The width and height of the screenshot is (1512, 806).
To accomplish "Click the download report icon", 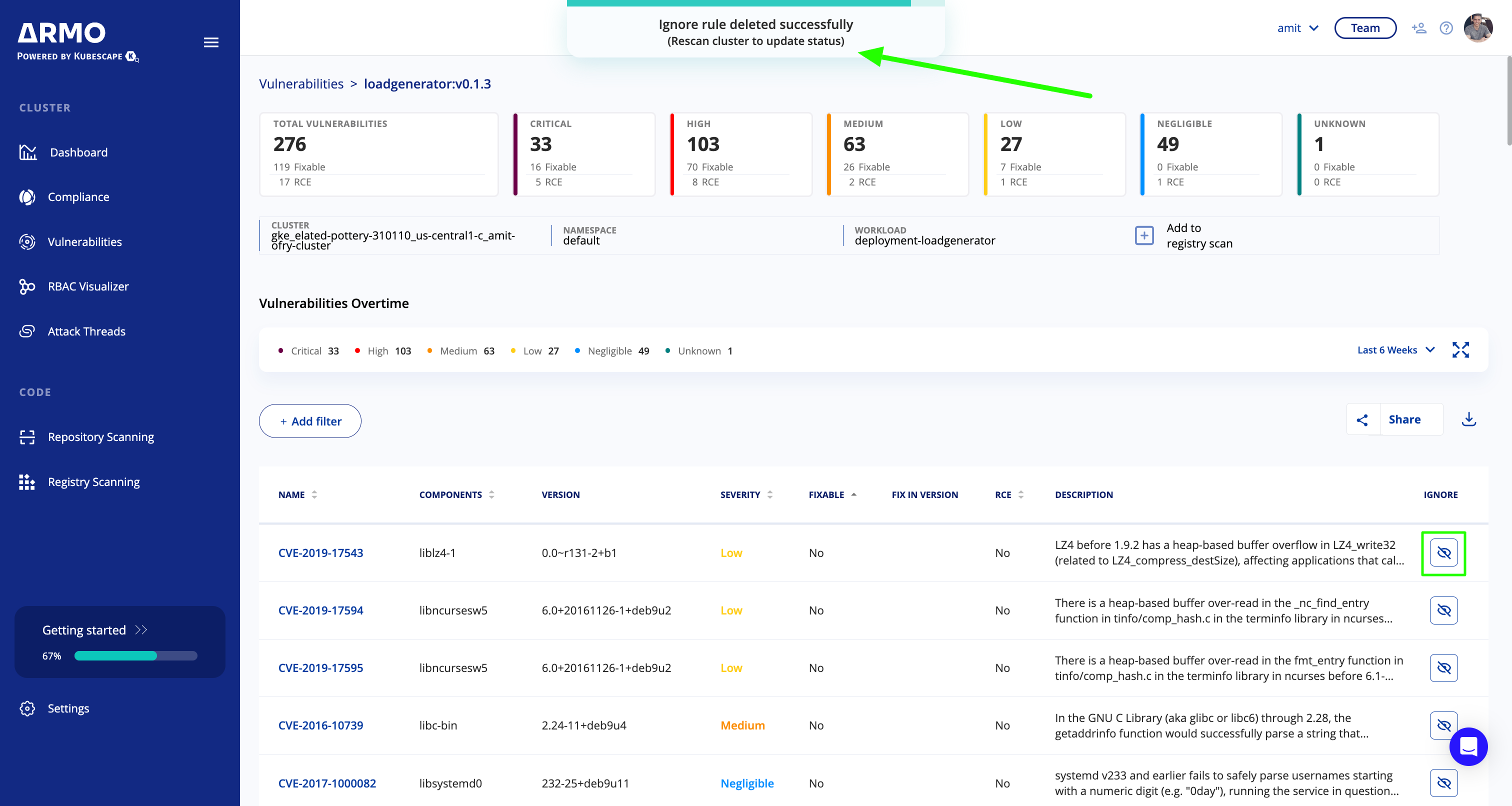I will coord(1468,419).
